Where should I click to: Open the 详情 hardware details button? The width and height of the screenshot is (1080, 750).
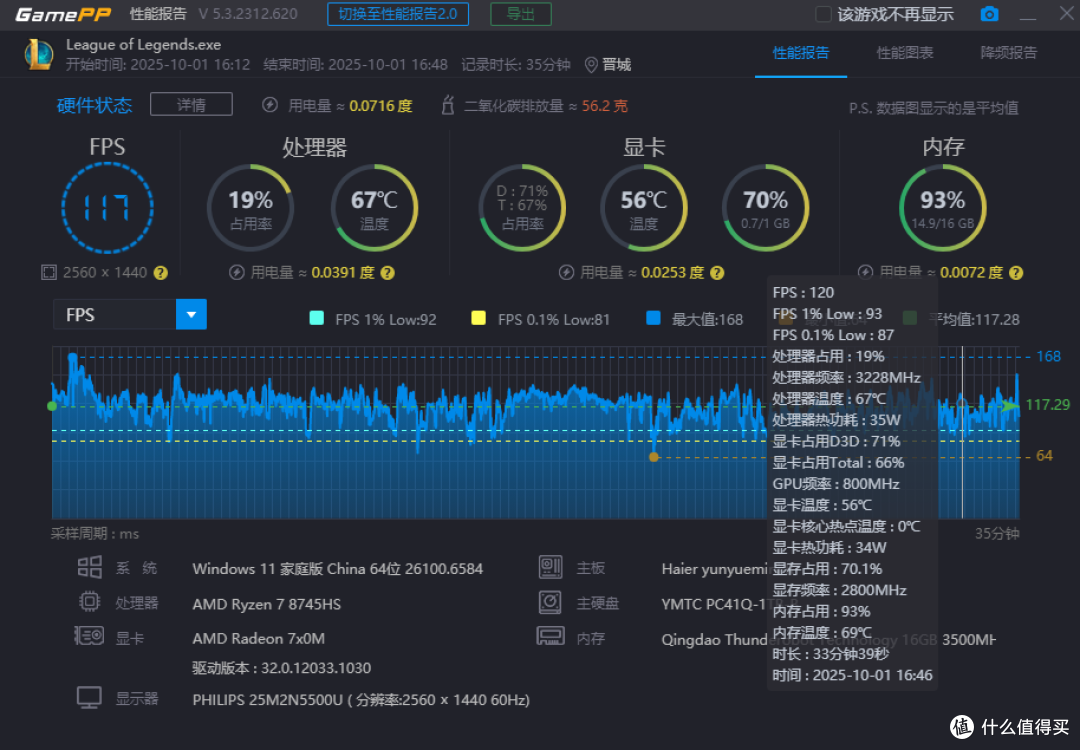pyautogui.click(x=191, y=105)
